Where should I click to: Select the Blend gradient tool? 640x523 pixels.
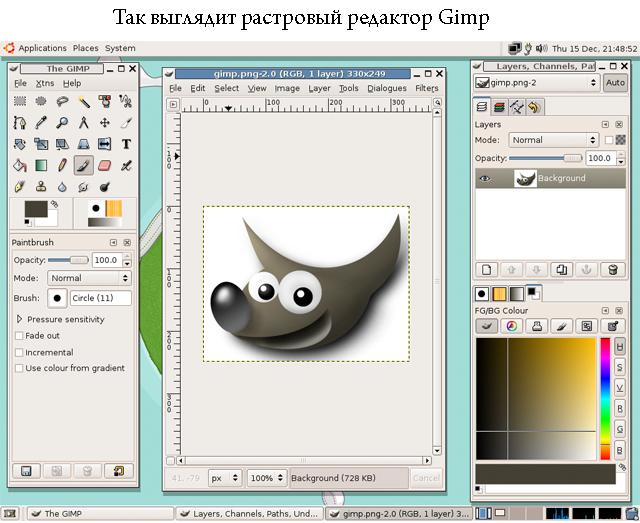coord(41,165)
